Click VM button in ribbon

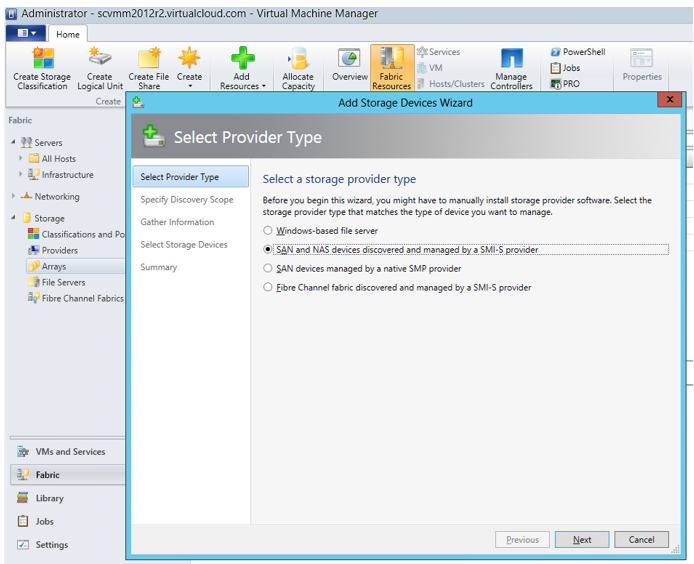430,68
